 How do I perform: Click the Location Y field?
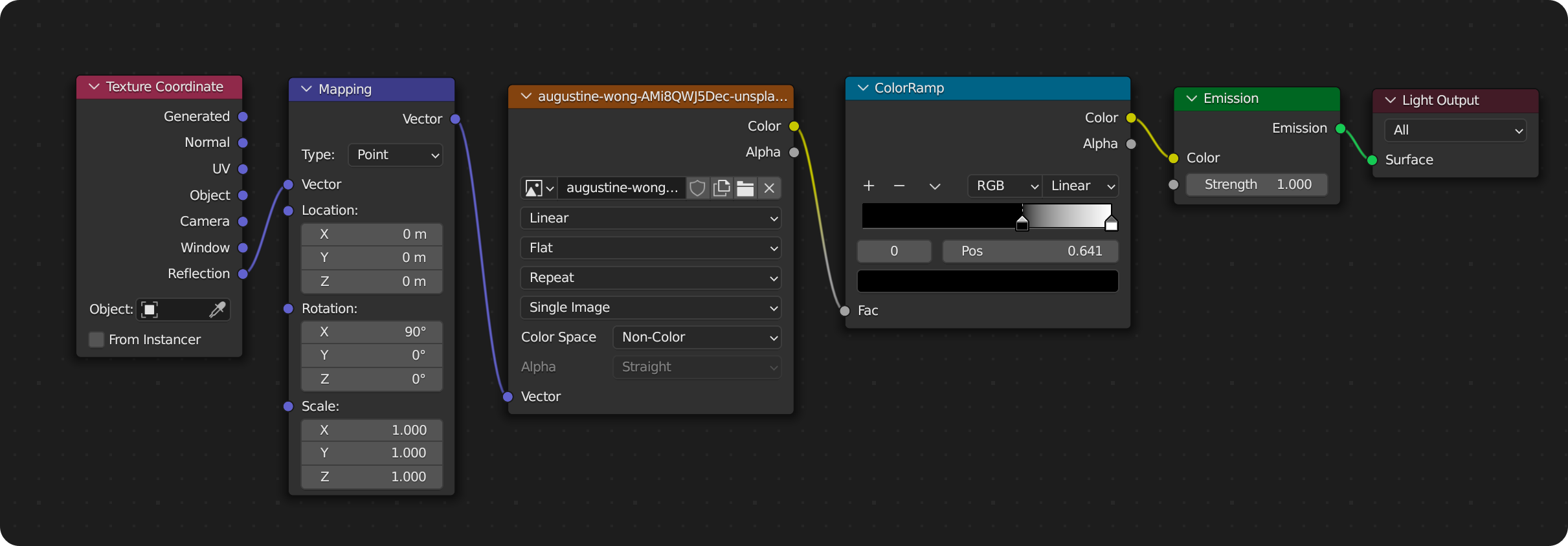coord(372,257)
